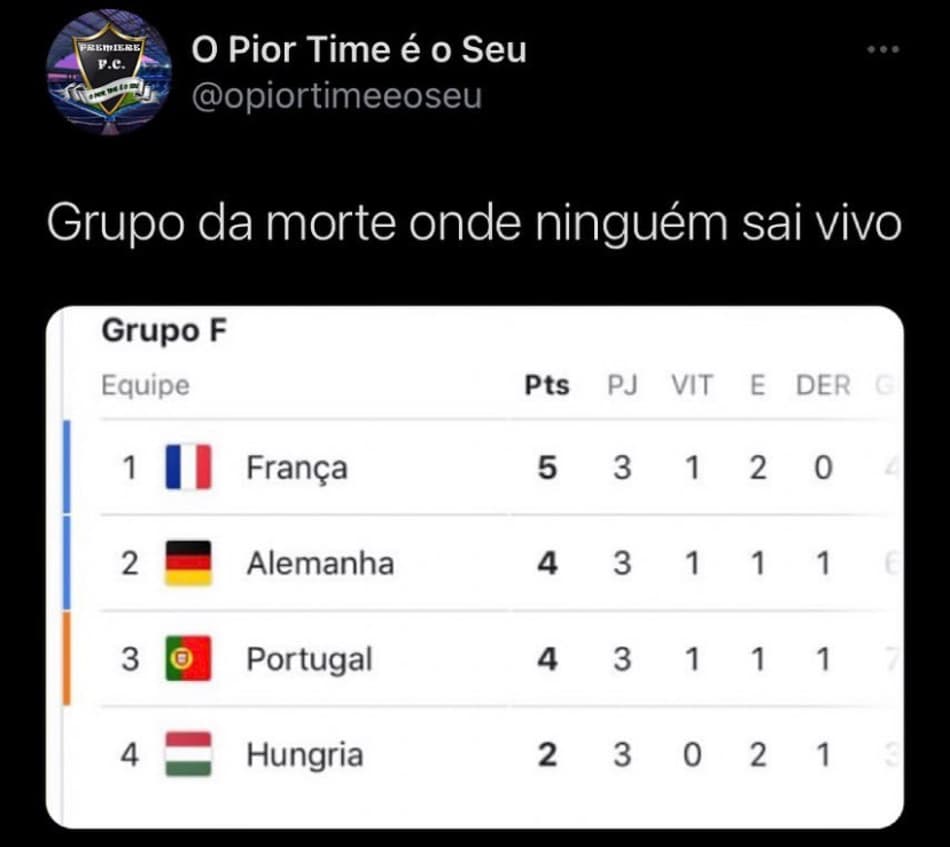Click the Portugal flag icon
This screenshot has width=950, height=847.
click(188, 659)
